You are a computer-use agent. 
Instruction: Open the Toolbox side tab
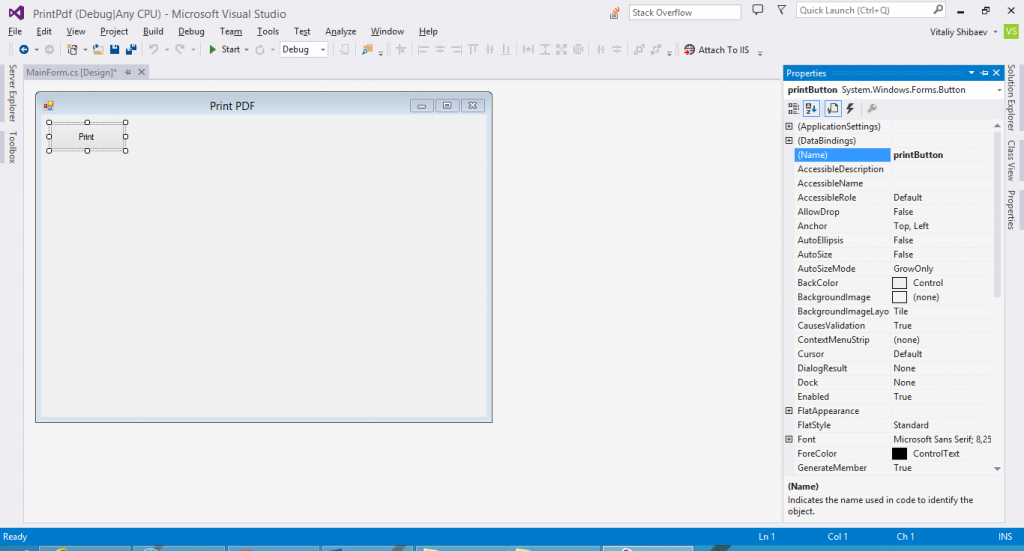coord(12,146)
